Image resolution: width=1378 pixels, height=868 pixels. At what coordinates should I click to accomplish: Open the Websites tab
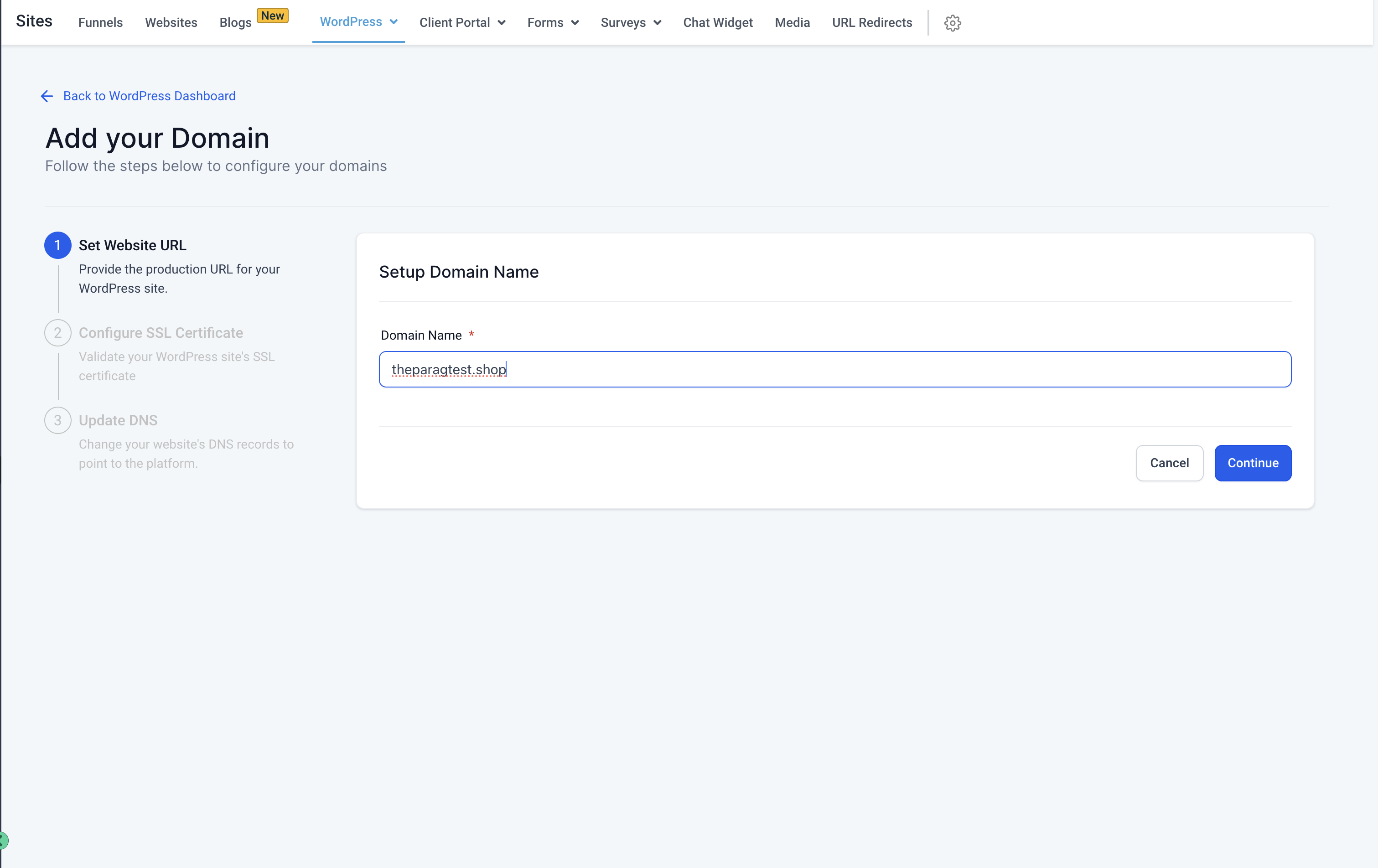[x=171, y=23]
